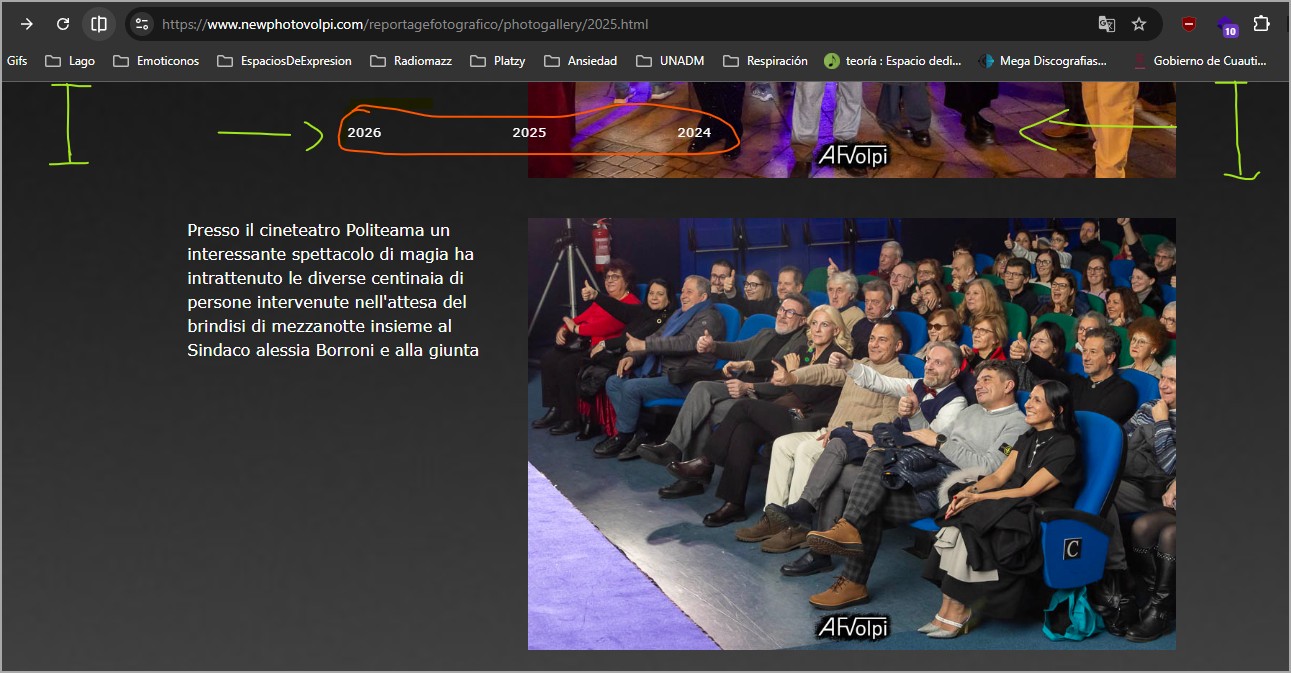The image size is (1291, 673).
Task: Click the translate page icon
Action: pos(1106,24)
